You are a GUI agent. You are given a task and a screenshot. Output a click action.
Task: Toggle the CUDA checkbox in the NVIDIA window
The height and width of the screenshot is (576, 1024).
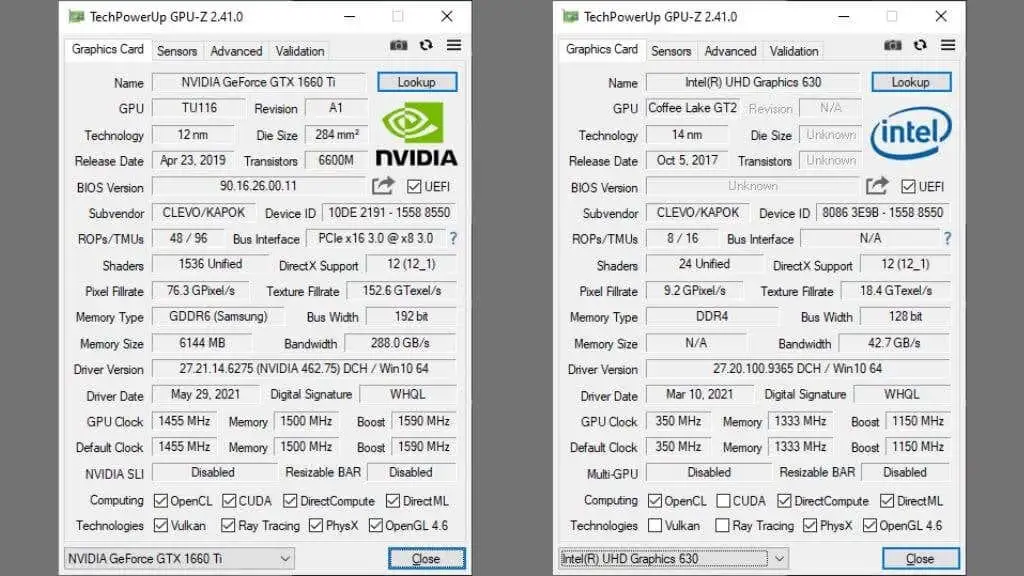(x=229, y=501)
